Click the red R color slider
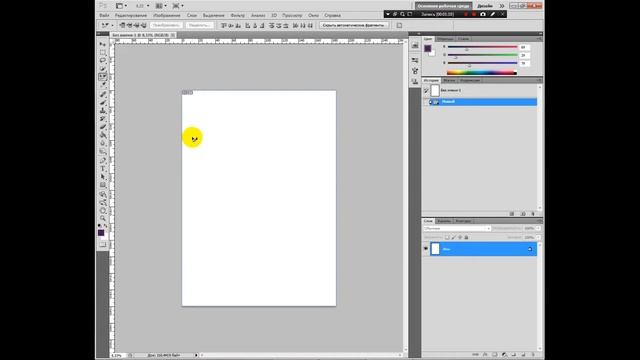 click(x=482, y=47)
